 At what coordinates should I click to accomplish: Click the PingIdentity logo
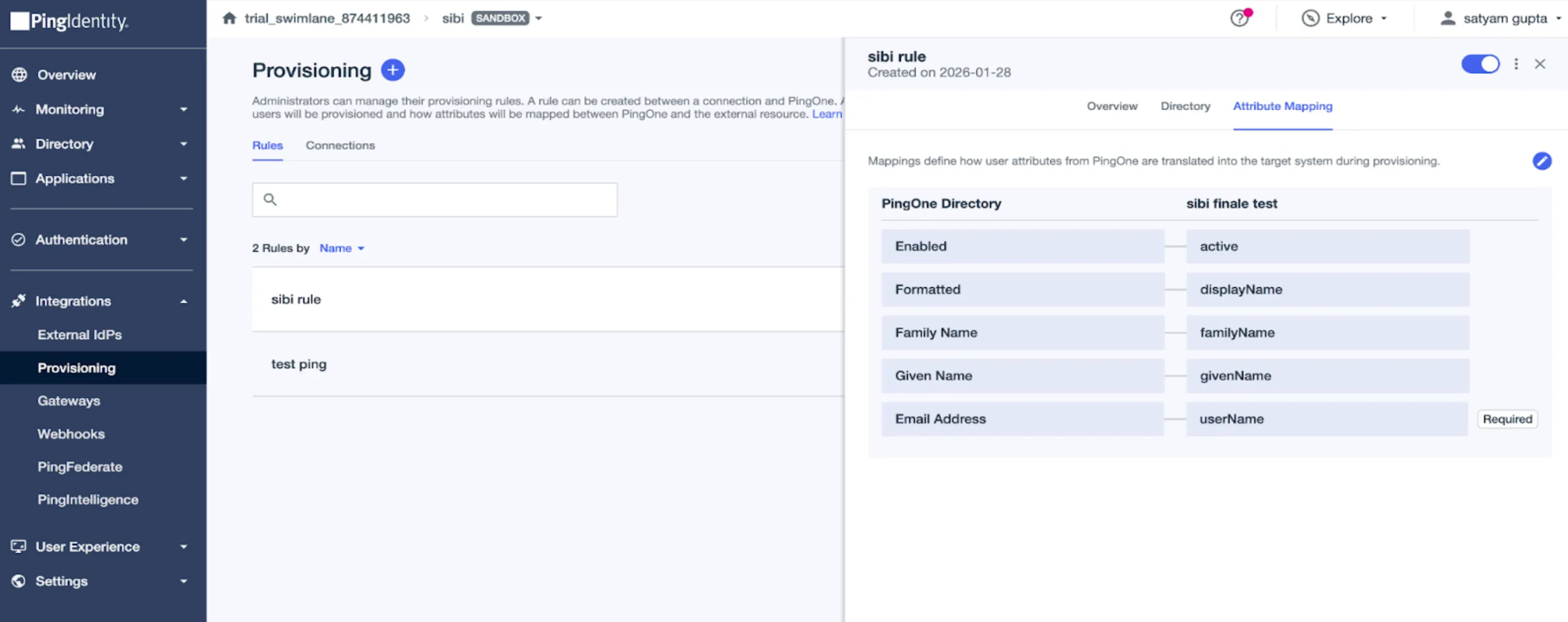point(69,21)
